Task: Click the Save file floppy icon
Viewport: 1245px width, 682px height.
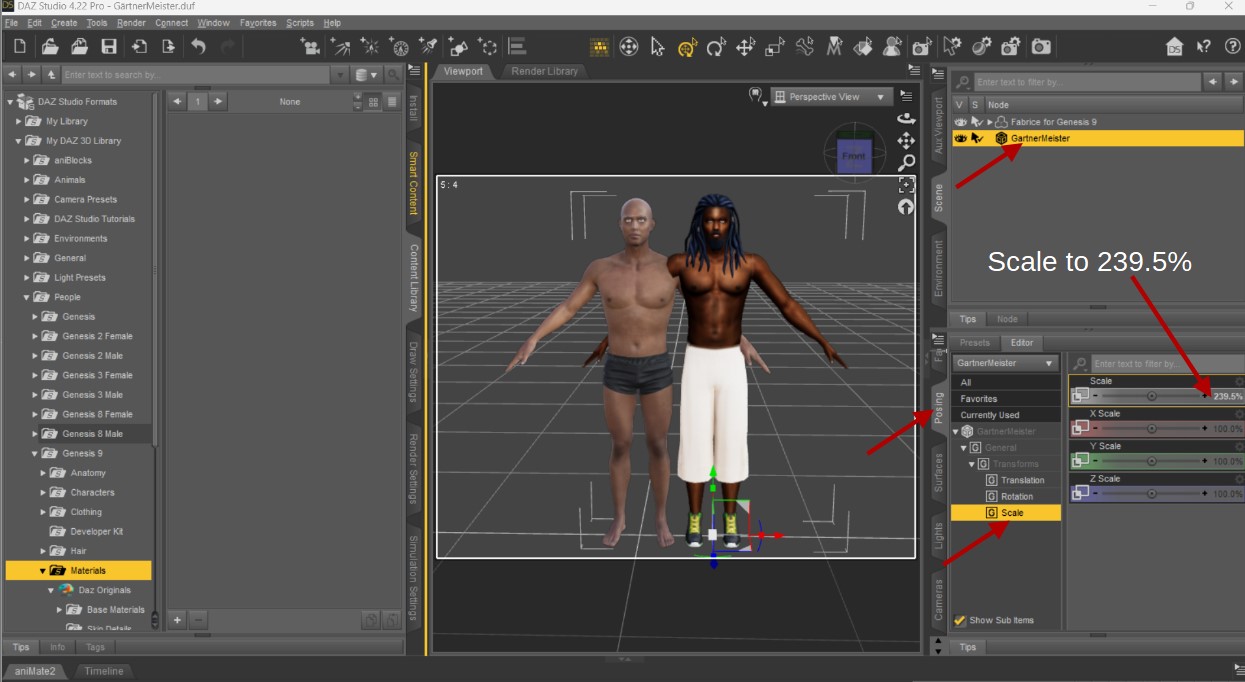Action: (109, 46)
